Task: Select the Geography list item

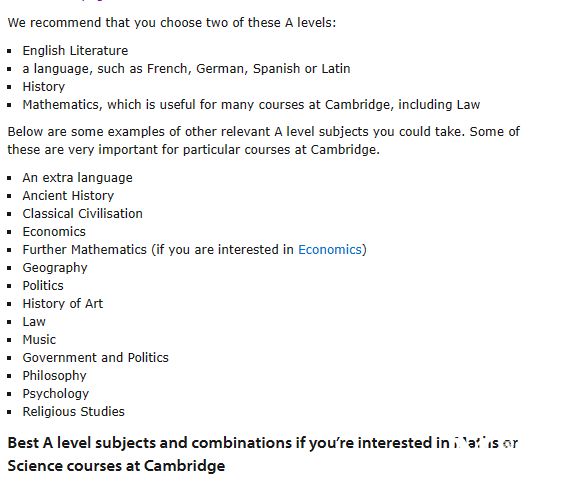Action: (55, 268)
